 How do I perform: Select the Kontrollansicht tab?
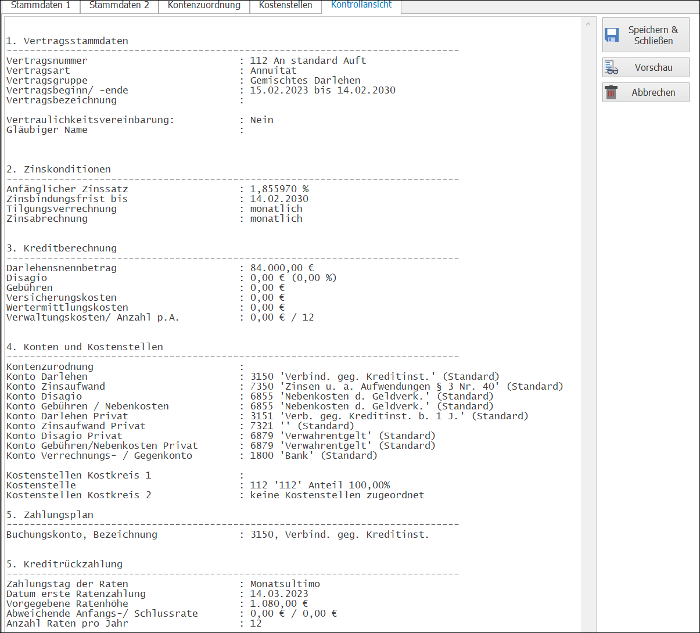tap(361, 6)
